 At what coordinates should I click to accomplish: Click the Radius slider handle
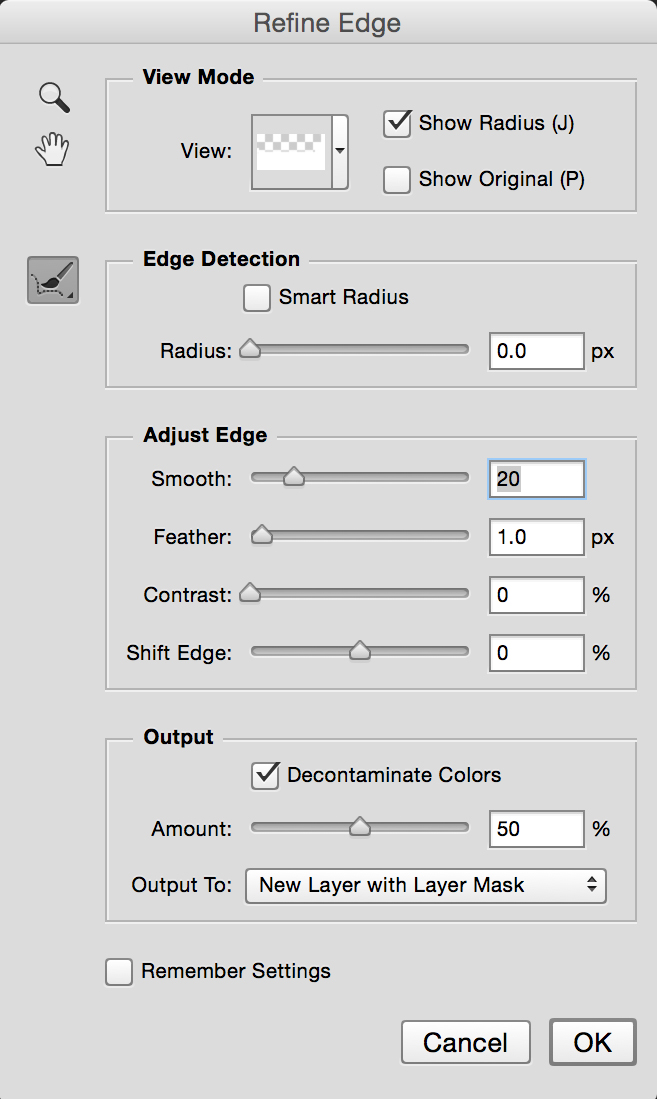coord(250,349)
